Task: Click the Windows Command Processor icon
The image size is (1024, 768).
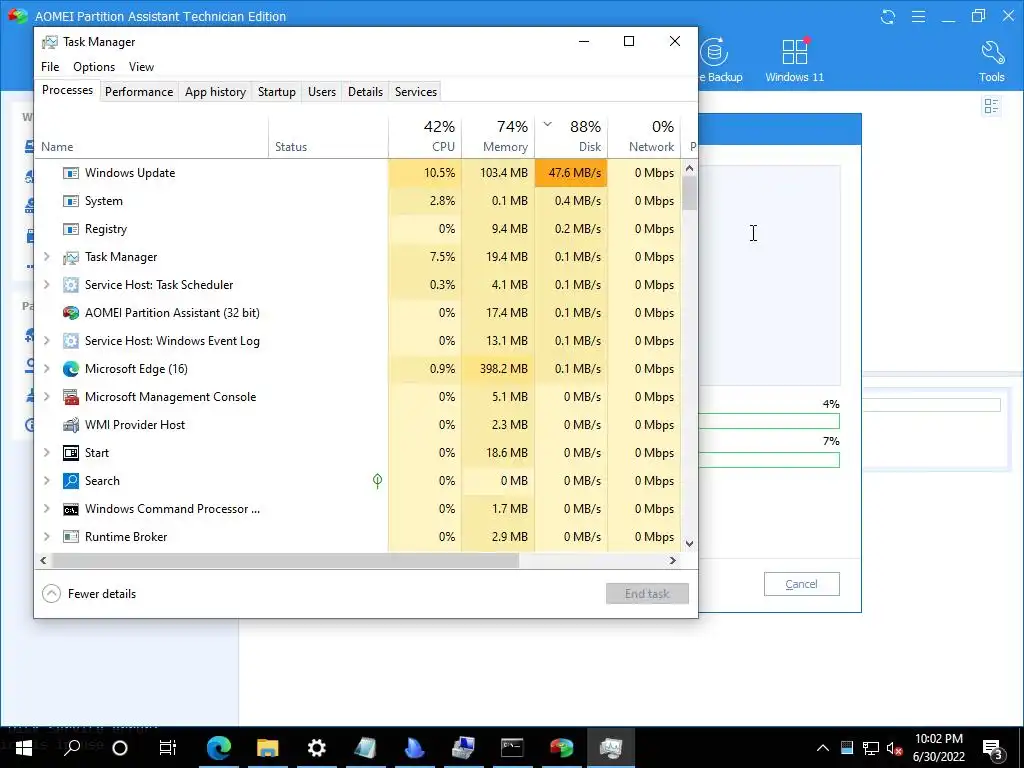Action: coord(71,509)
